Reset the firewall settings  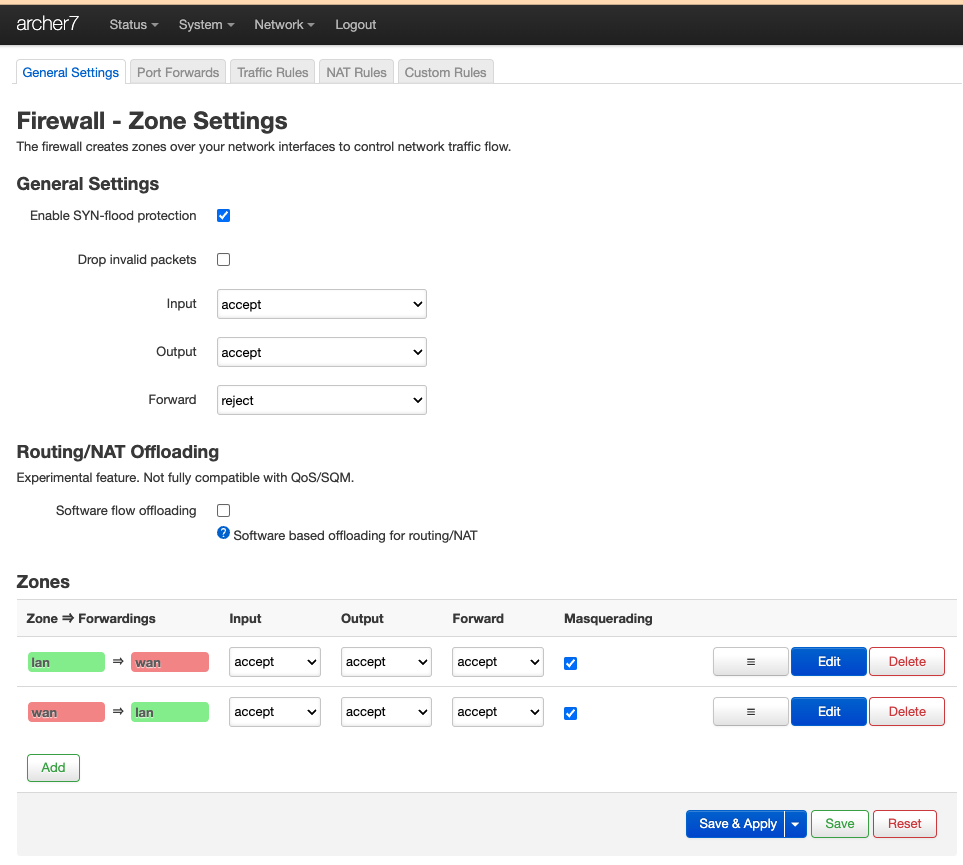905,824
